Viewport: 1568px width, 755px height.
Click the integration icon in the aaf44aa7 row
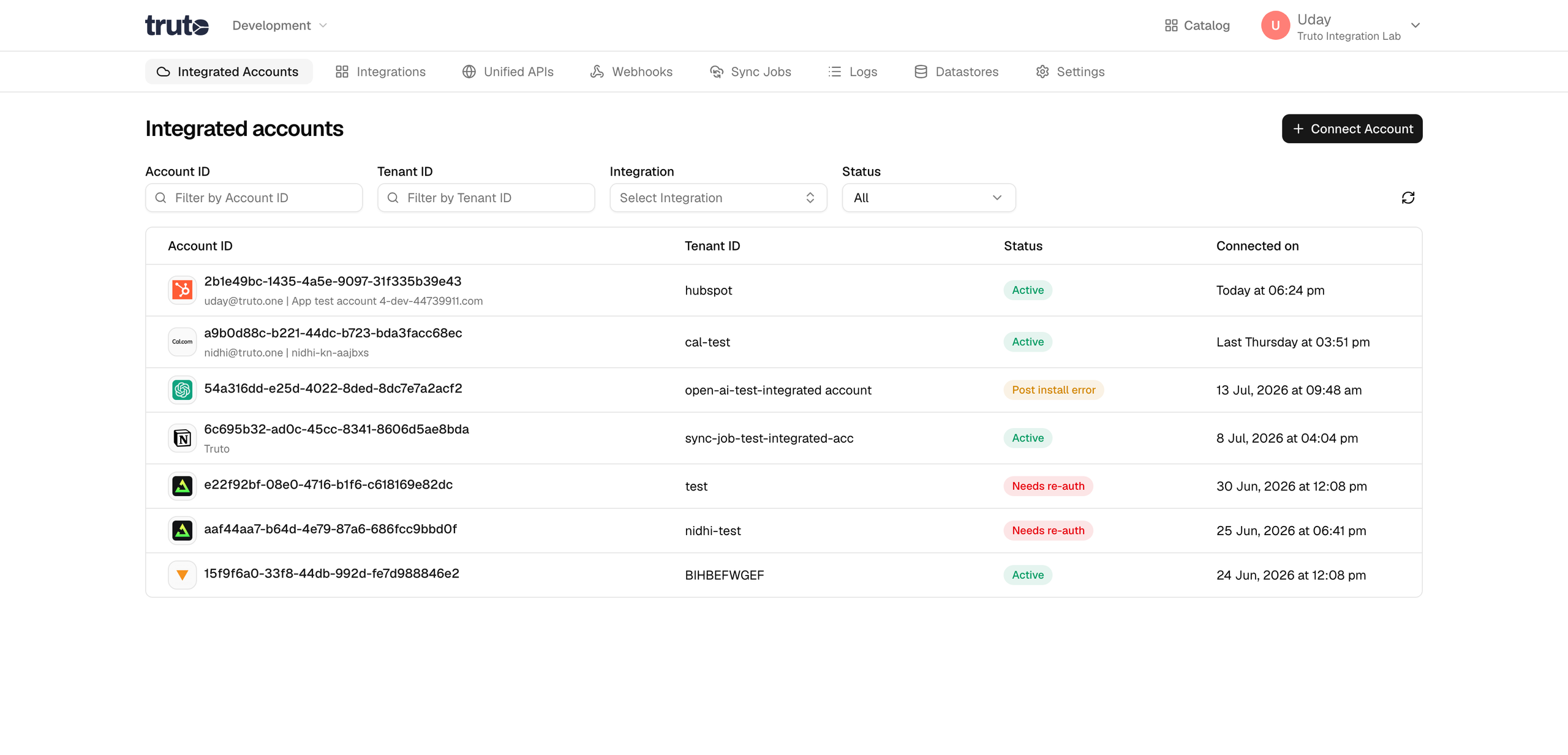tap(182, 530)
